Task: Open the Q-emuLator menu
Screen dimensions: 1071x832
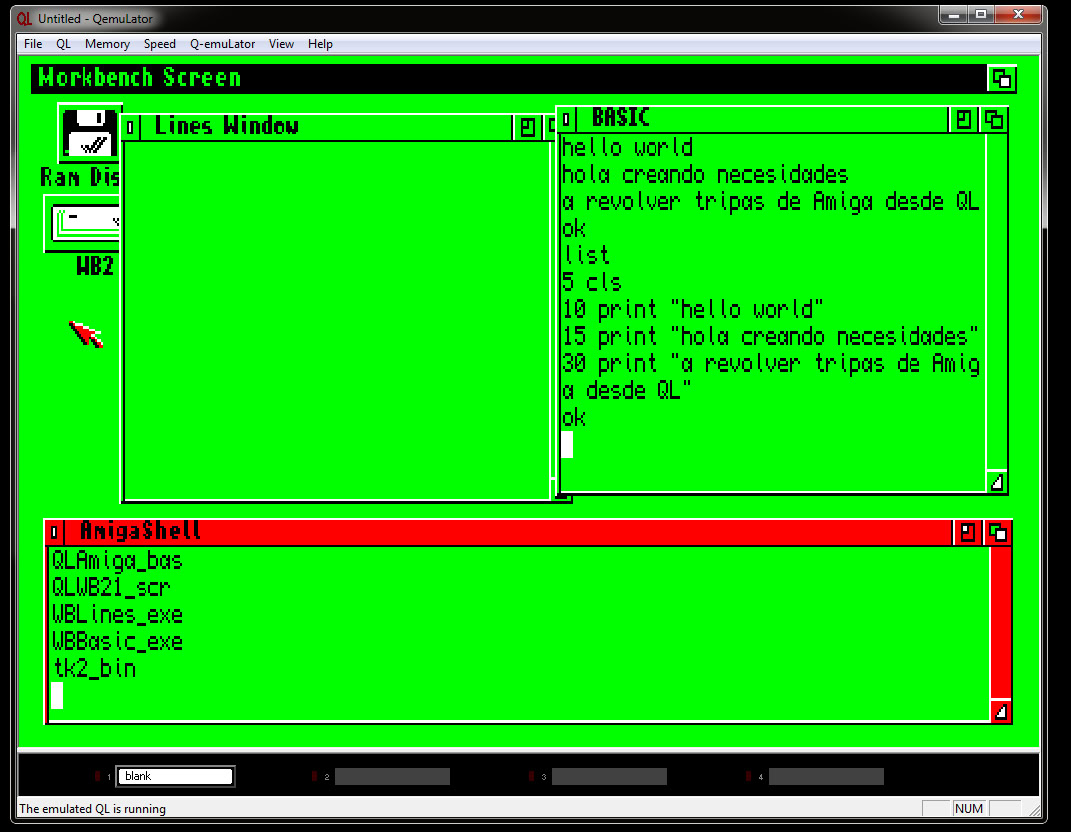Action: coord(223,44)
